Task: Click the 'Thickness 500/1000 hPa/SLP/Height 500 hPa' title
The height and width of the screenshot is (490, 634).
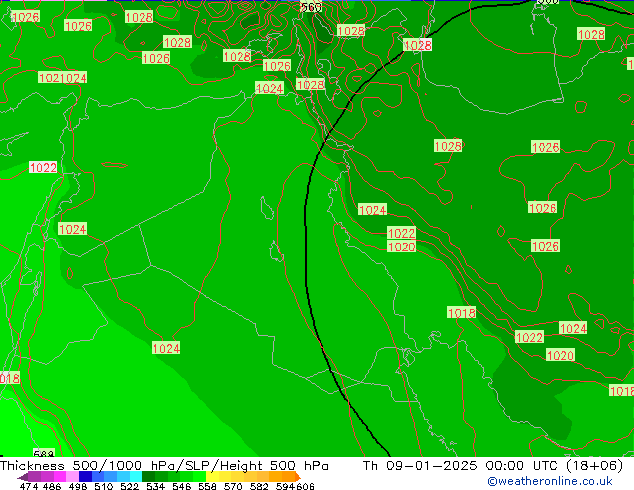Action: point(164,466)
